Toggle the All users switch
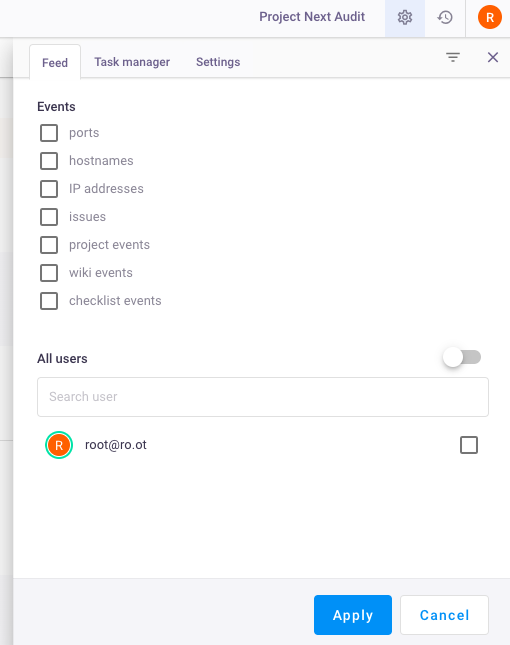 click(x=462, y=357)
